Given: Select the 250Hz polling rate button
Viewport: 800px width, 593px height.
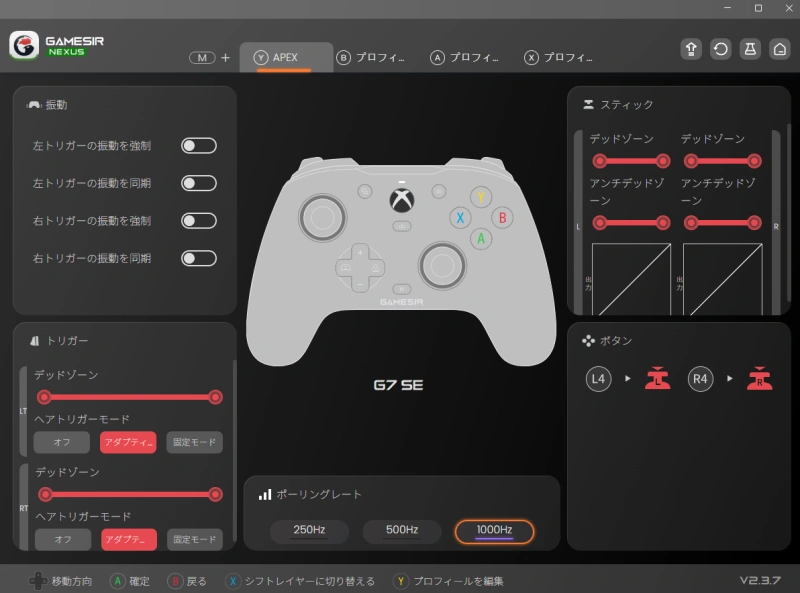Looking at the screenshot, I should pyautogui.click(x=309, y=532).
